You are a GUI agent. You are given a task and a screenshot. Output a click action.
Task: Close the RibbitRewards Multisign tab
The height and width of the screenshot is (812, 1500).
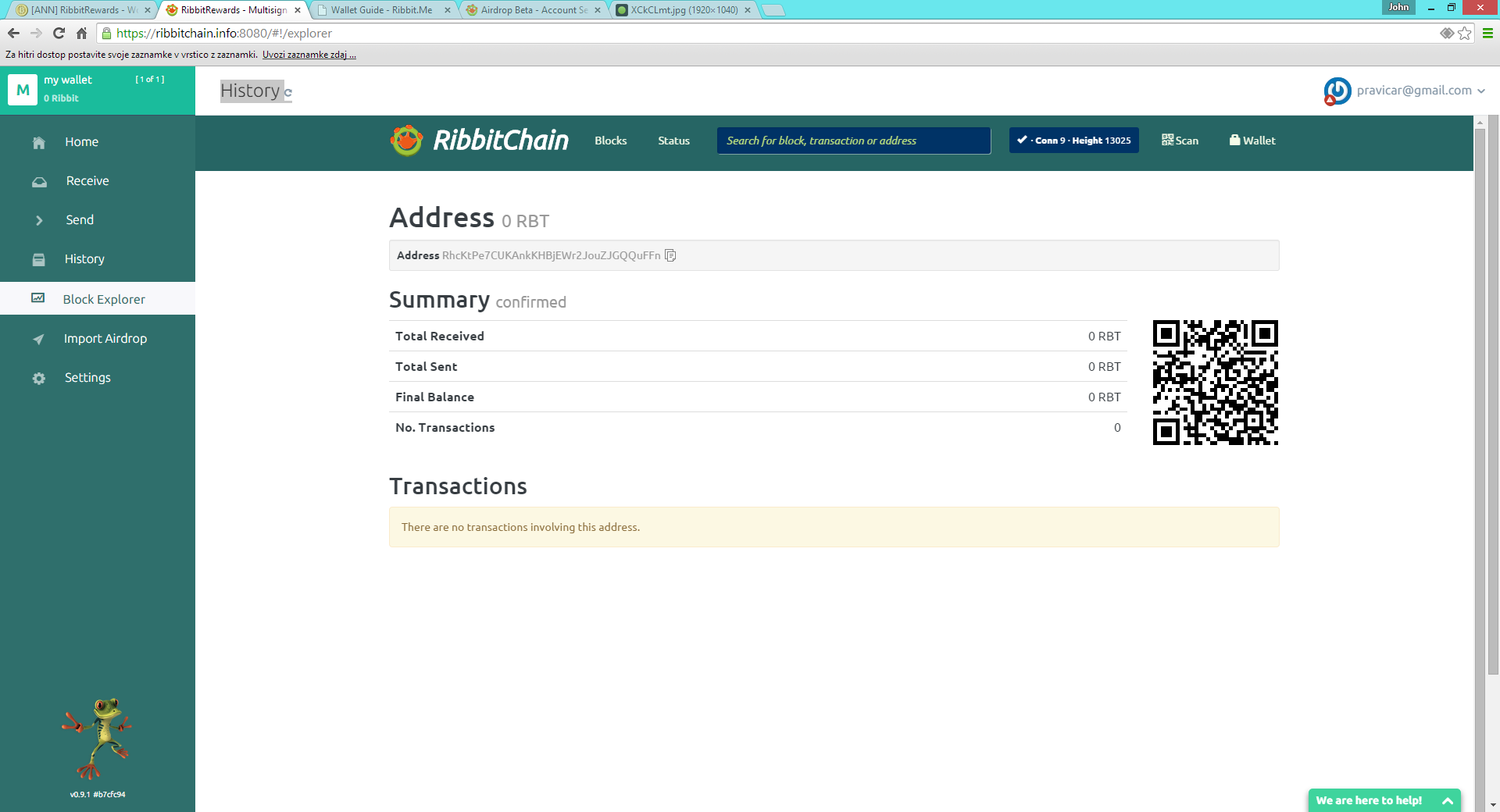tap(298, 10)
